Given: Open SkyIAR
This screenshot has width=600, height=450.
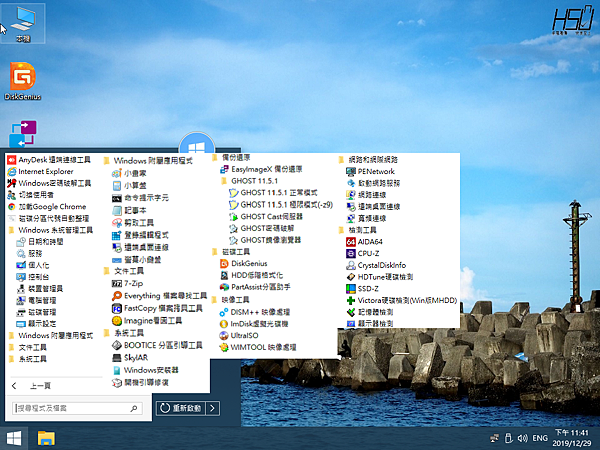Looking at the screenshot, I should (x=130, y=358).
